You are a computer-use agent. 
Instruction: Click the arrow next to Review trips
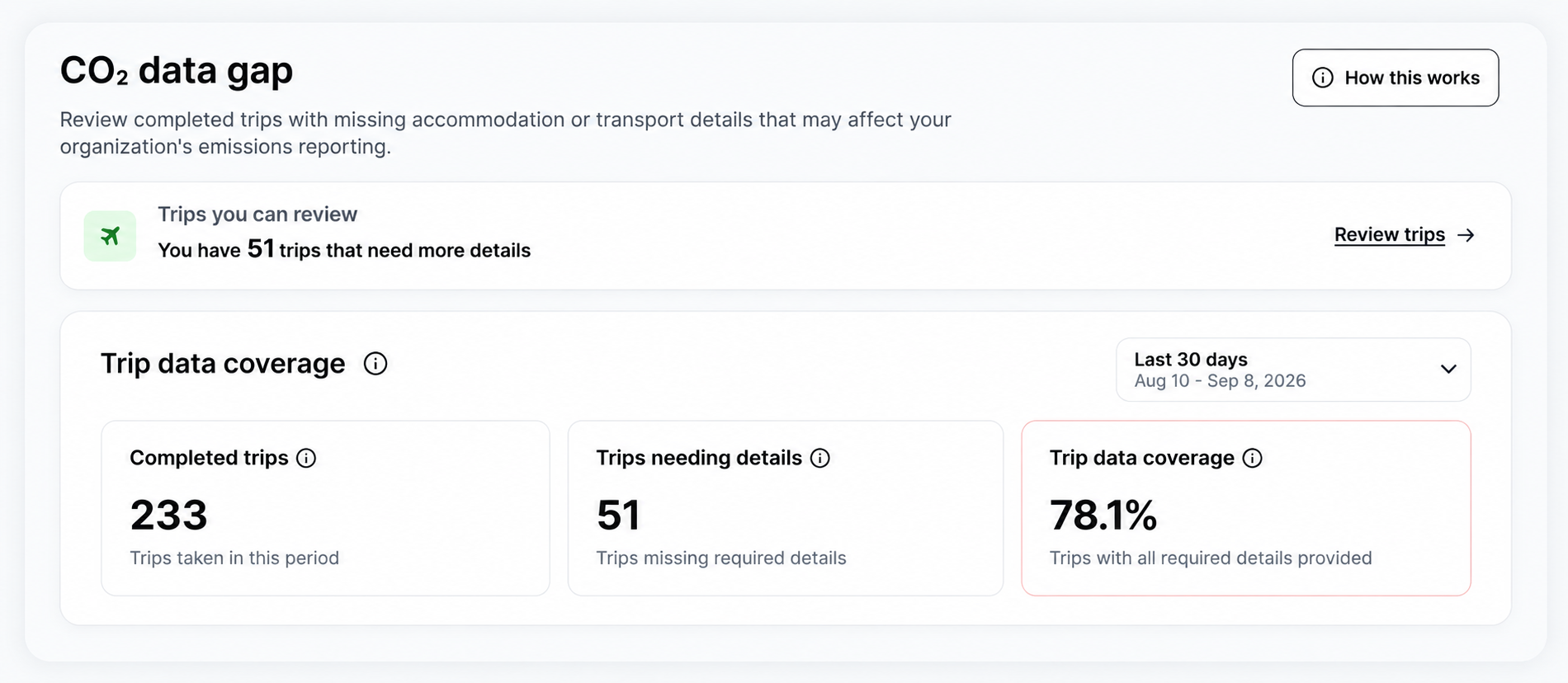[x=1466, y=235]
